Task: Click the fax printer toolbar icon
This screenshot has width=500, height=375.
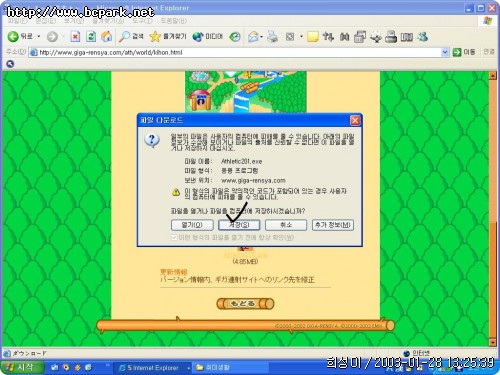Action: [x=391, y=37]
